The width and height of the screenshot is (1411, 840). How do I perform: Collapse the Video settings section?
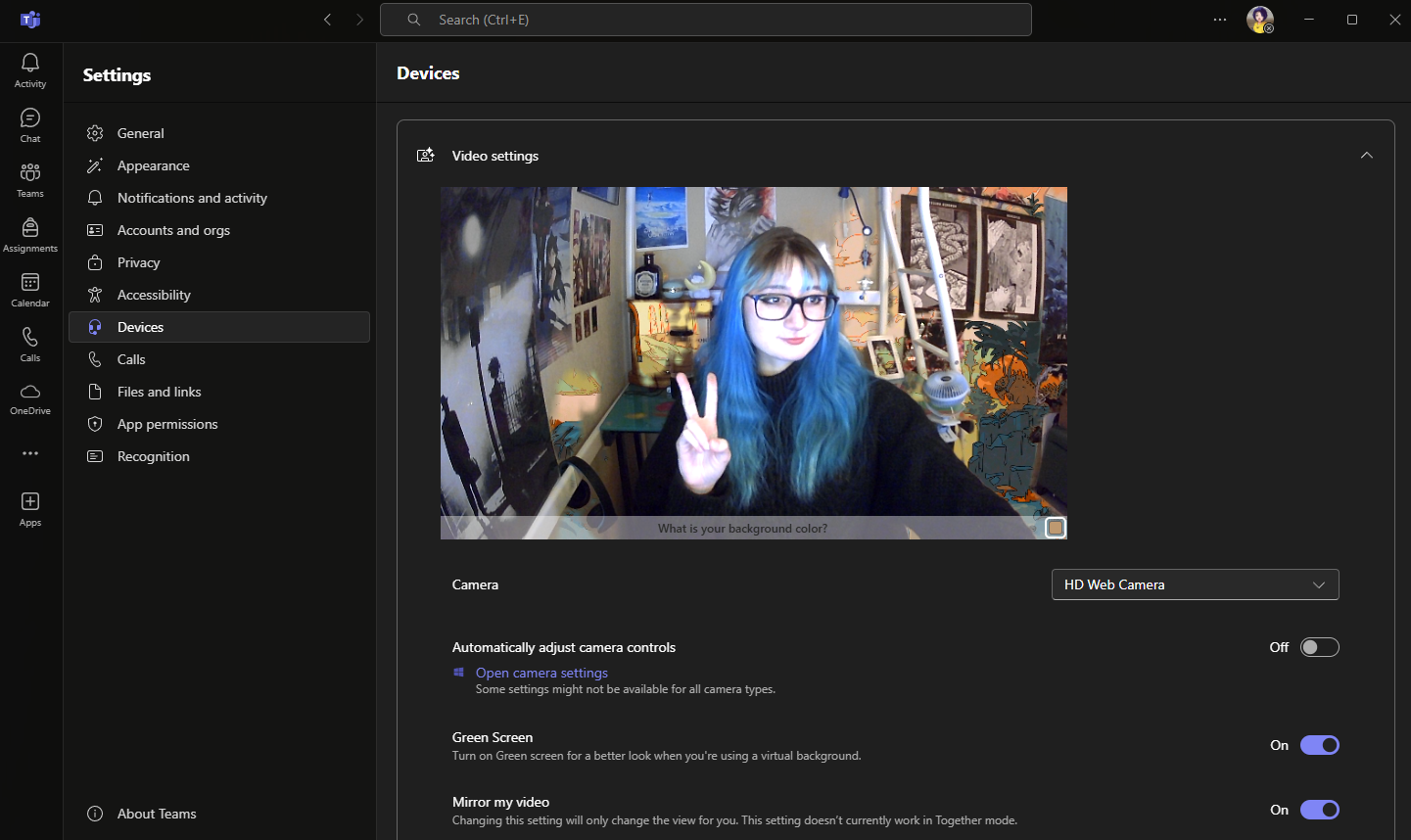click(1367, 156)
